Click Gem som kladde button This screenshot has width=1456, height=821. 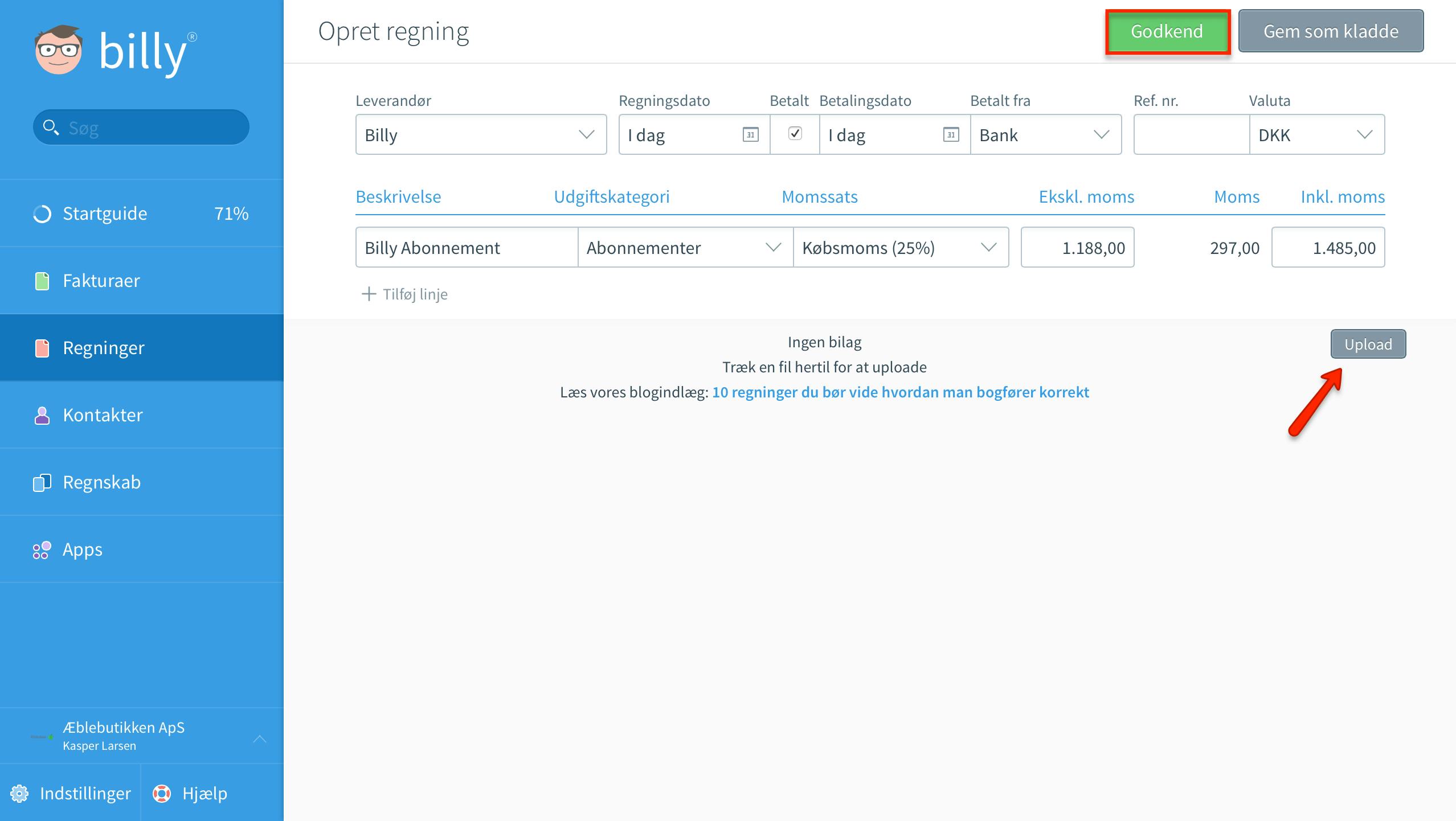click(x=1331, y=31)
